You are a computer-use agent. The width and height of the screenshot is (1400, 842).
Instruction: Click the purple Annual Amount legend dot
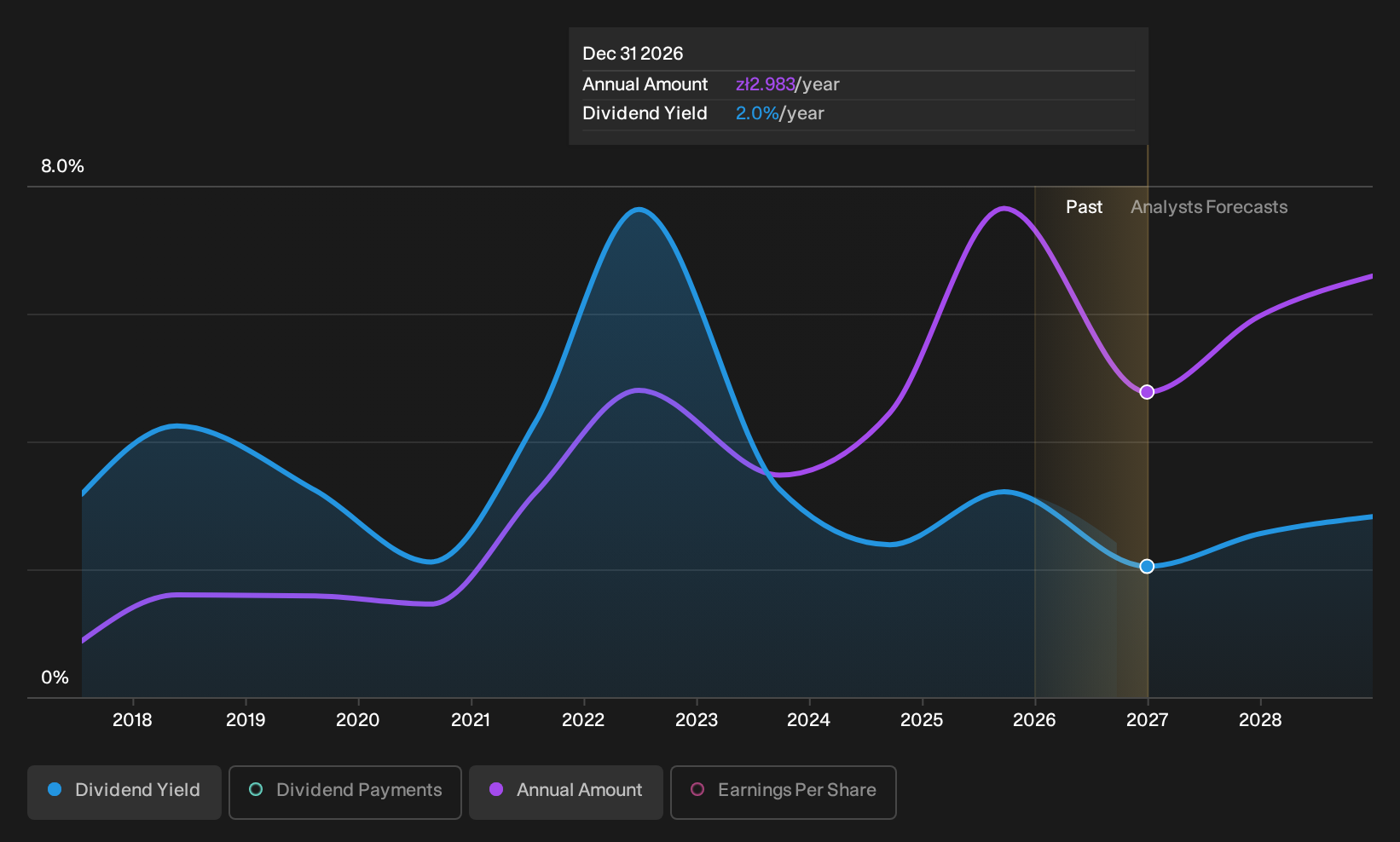point(496,789)
